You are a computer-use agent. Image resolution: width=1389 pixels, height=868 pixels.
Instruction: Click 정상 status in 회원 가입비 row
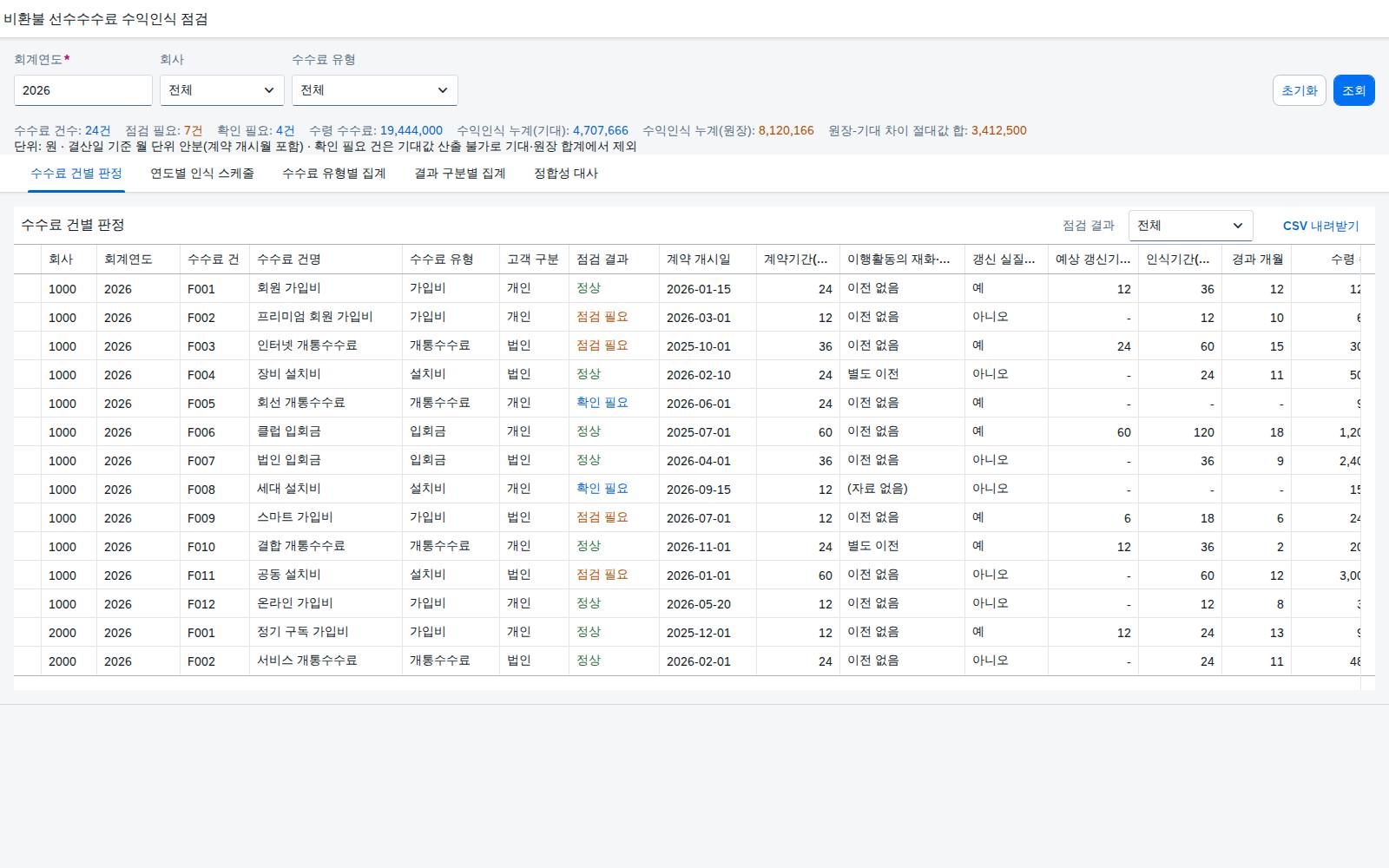pyautogui.click(x=589, y=288)
